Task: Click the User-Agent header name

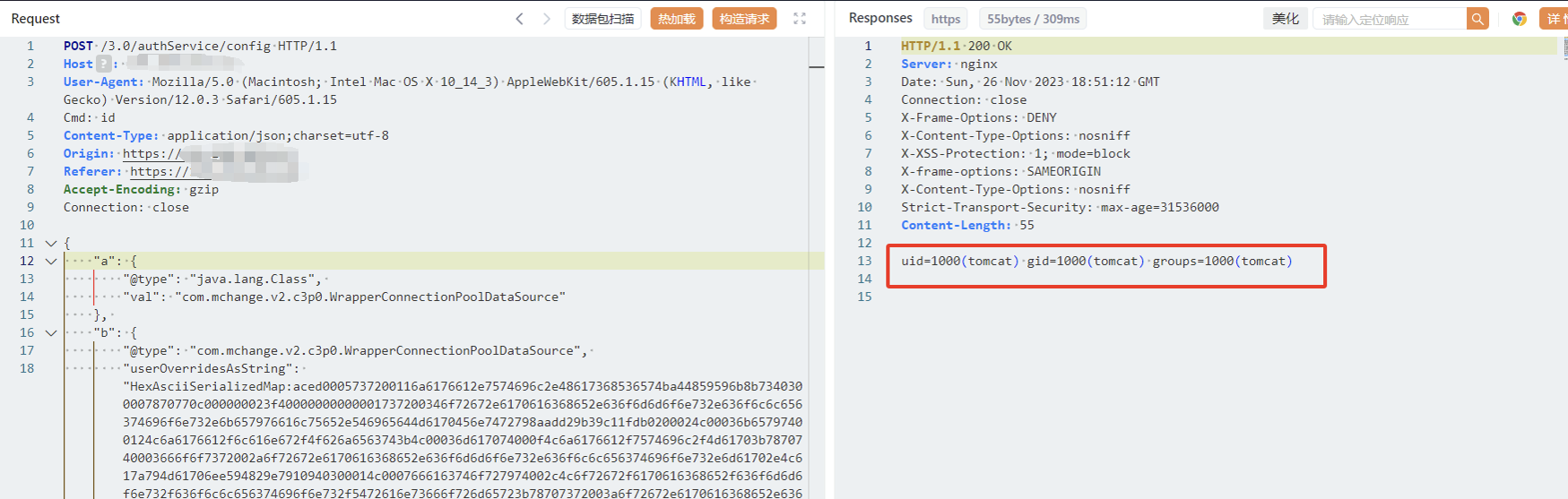Action: click(x=103, y=82)
